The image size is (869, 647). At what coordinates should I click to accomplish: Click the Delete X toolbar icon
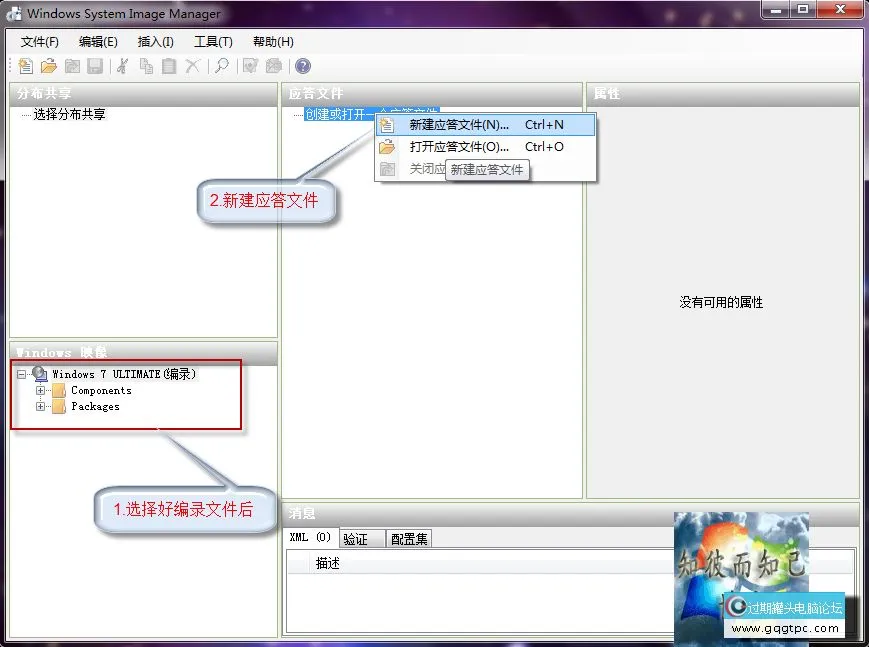pos(191,66)
